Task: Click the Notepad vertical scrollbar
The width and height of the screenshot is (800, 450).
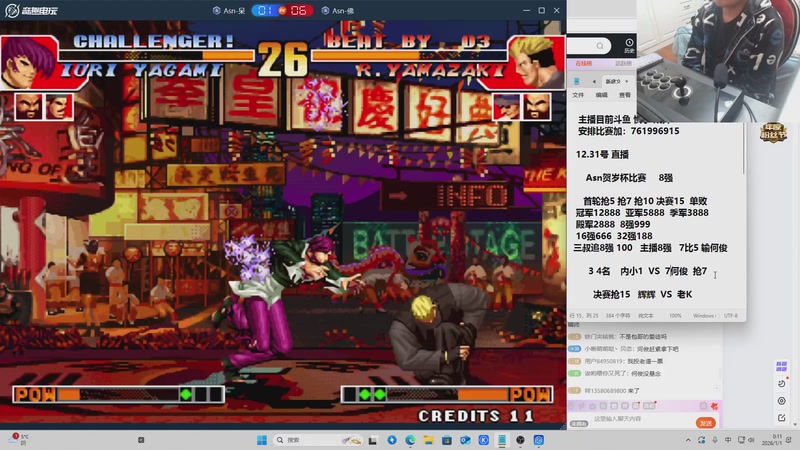Action: pos(744,149)
